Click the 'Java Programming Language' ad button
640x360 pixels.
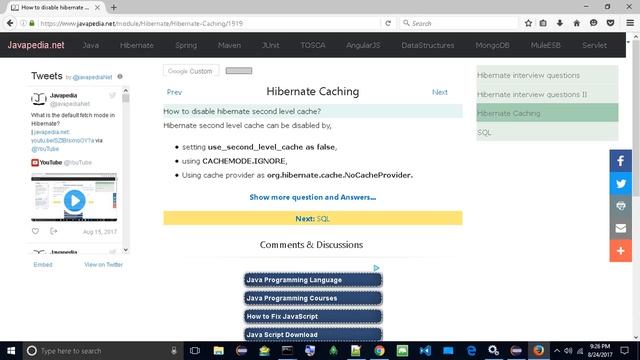coord(313,280)
